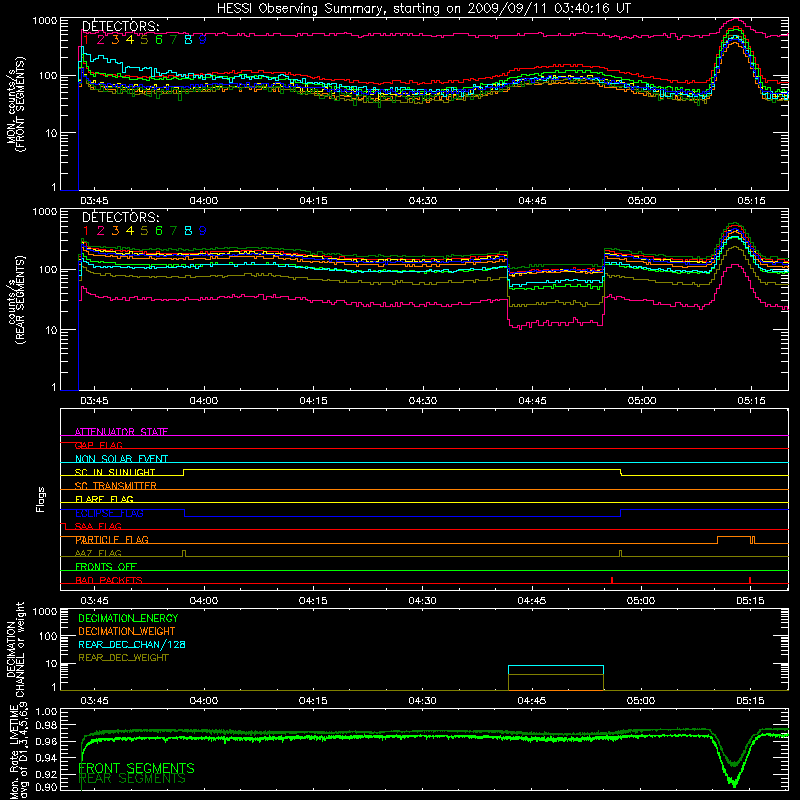This screenshot has height=800, width=800.
Task: Click the 10 value on rear segments axis
Action: click(x=50, y=330)
